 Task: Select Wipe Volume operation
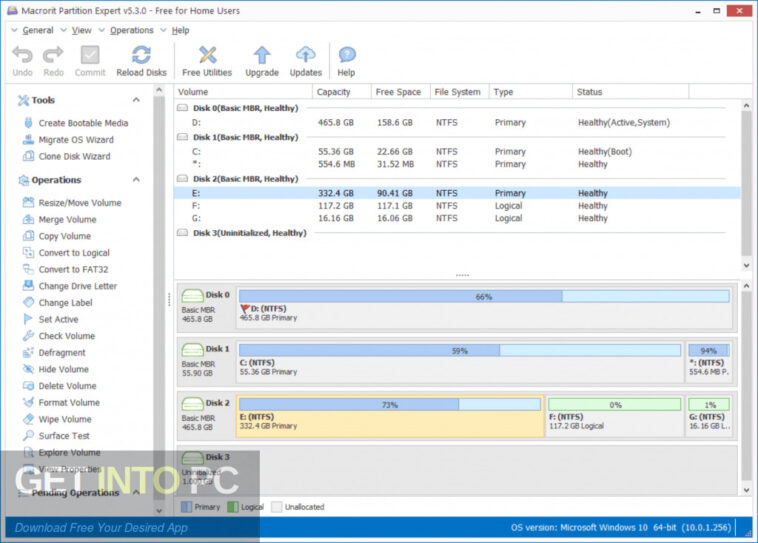(x=57, y=419)
